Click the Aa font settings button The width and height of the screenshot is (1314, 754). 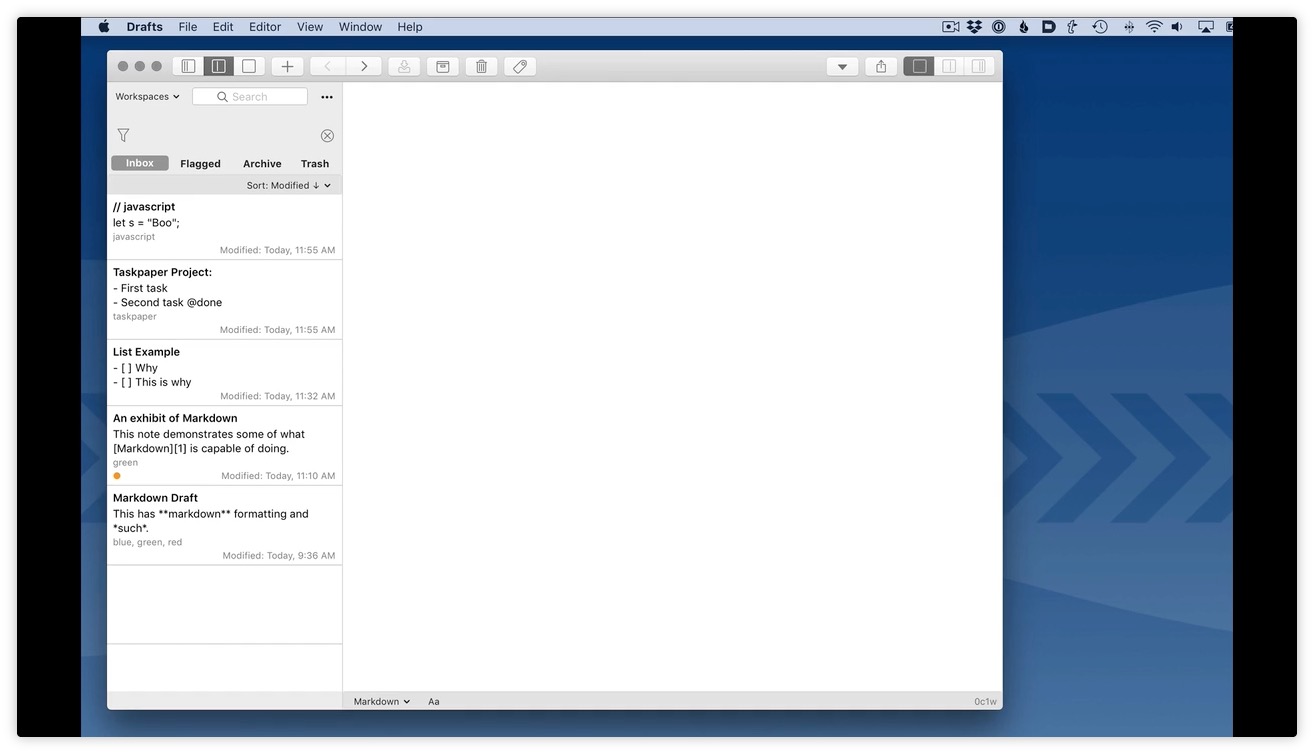point(434,702)
